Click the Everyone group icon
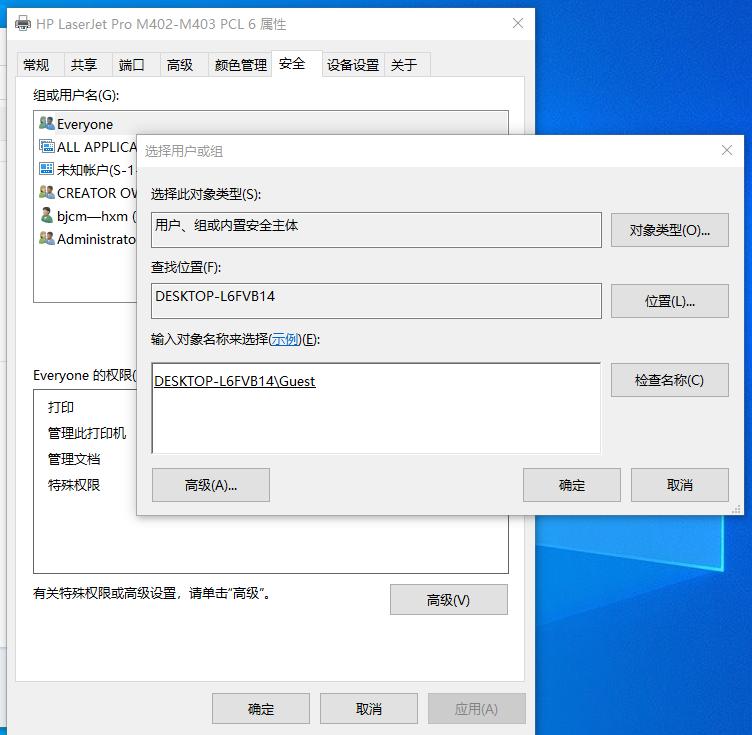This screenshot has width=752, height=735. point(47,124)
